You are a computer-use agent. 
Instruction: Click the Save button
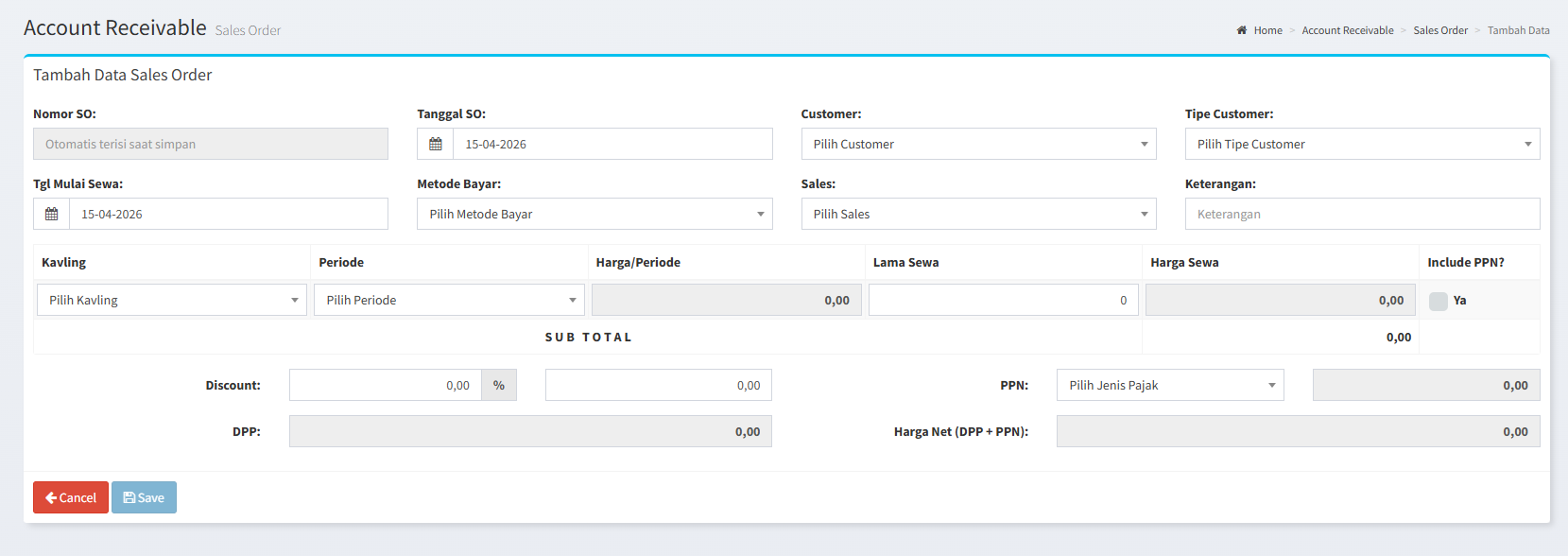point(144,497)
